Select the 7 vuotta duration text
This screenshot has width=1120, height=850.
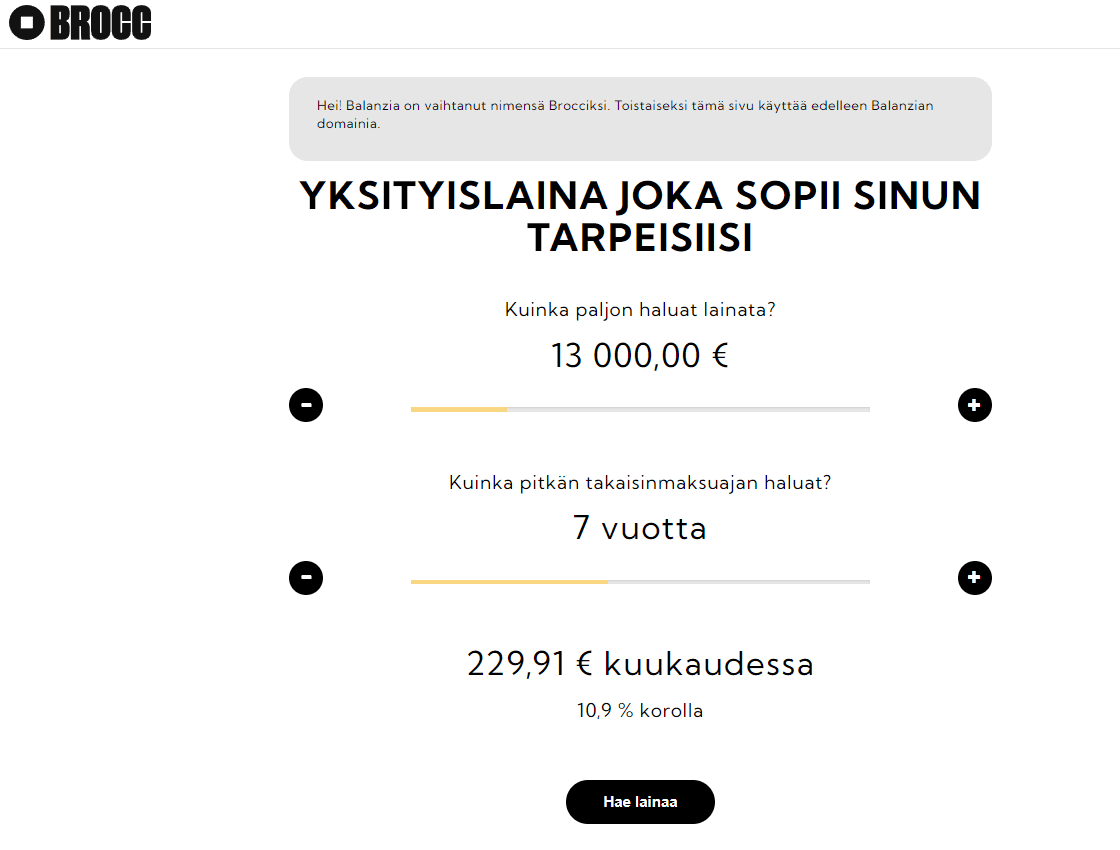640,528
